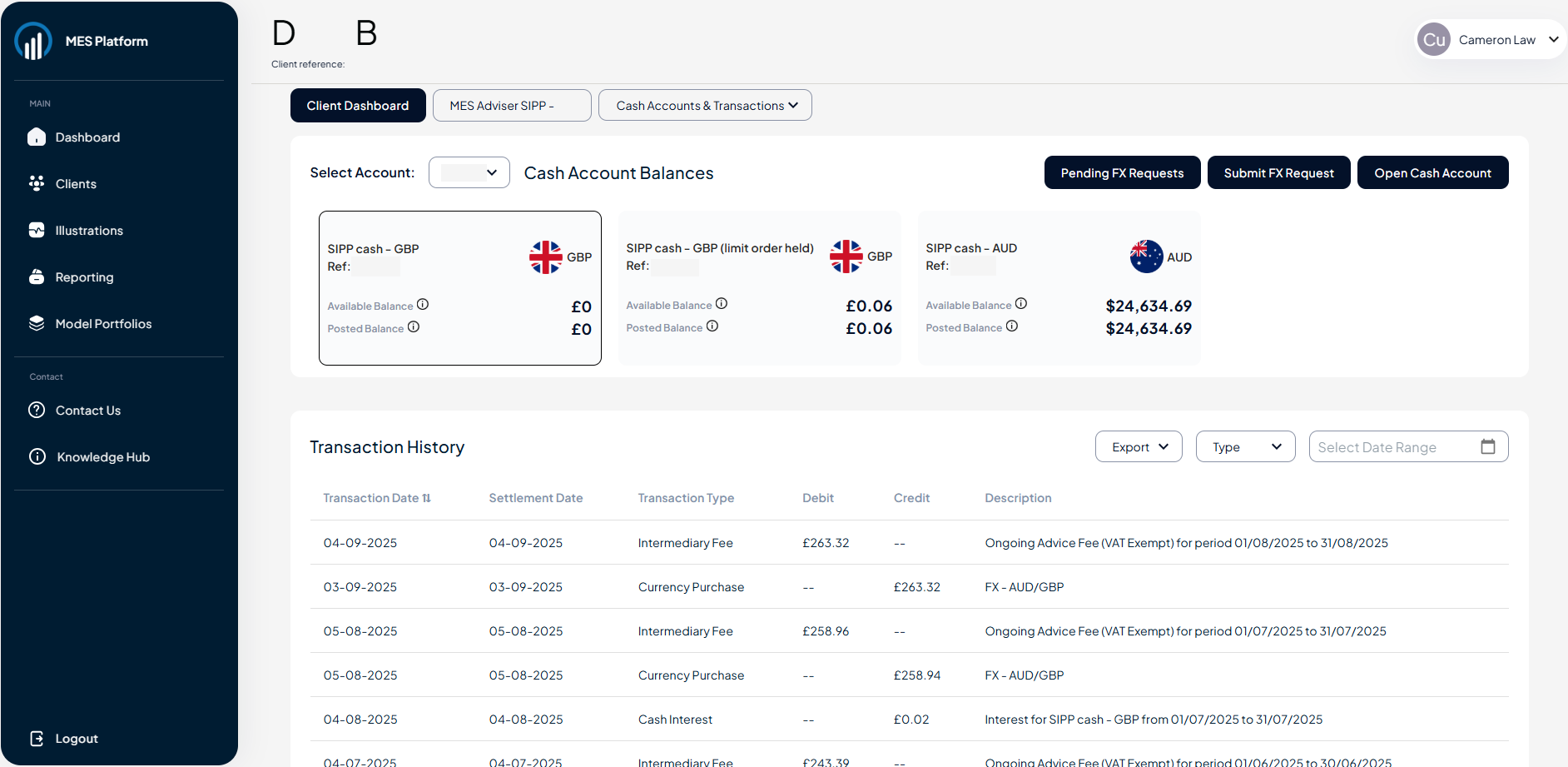1568x767 pixels.
Task: Sort by Transaction Date column header
Action: (377, 498)
